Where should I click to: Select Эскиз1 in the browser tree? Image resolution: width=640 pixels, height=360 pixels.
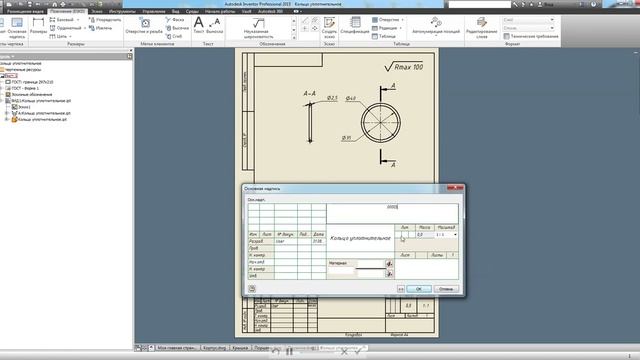21,107
